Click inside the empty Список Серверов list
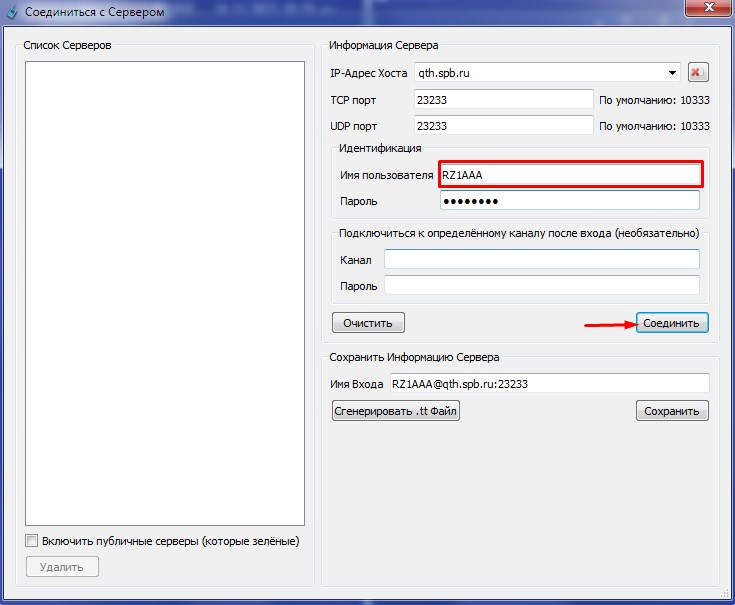This screenshot has width=735, height=605. tap(164, 292)
